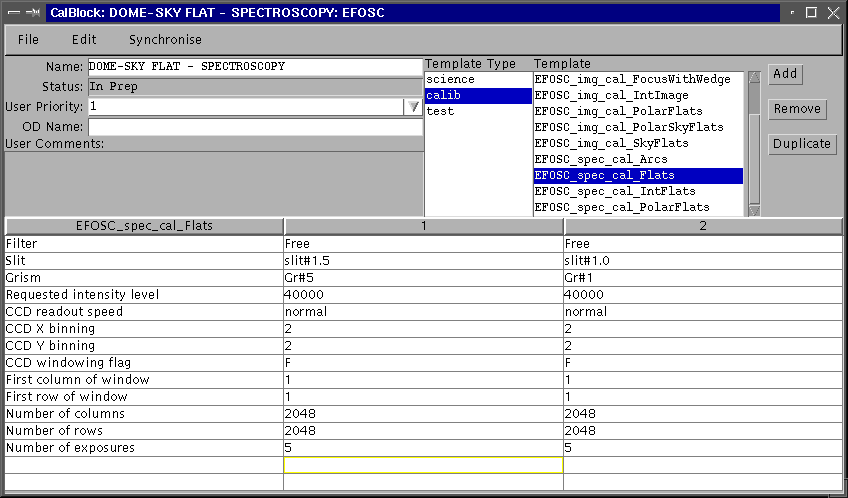The height and width of the screenshot is (498, 848).
Task: Select EFOSC_spec_cal_Arcs template
Action: click(638, 160)
